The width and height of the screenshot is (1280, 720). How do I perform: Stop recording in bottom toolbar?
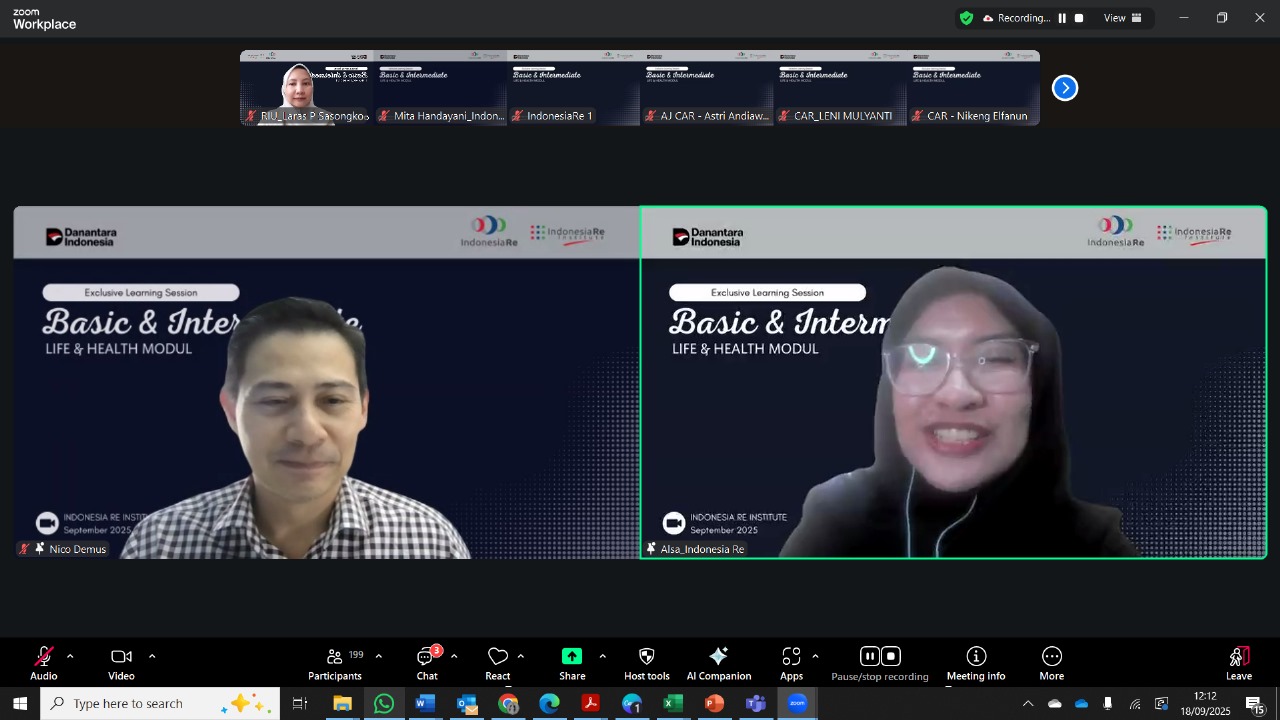click(x=891, y=657)
